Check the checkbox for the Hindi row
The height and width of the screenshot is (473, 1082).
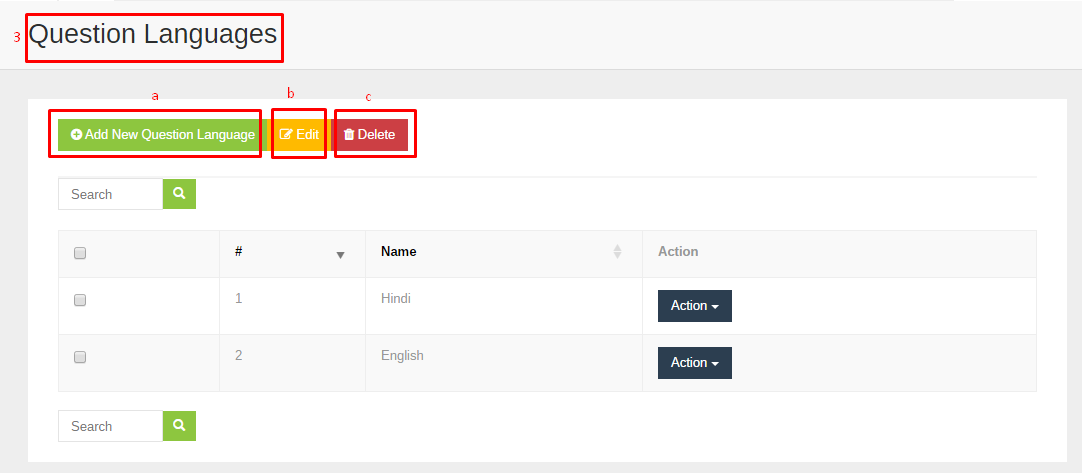(x=80, y=300)
